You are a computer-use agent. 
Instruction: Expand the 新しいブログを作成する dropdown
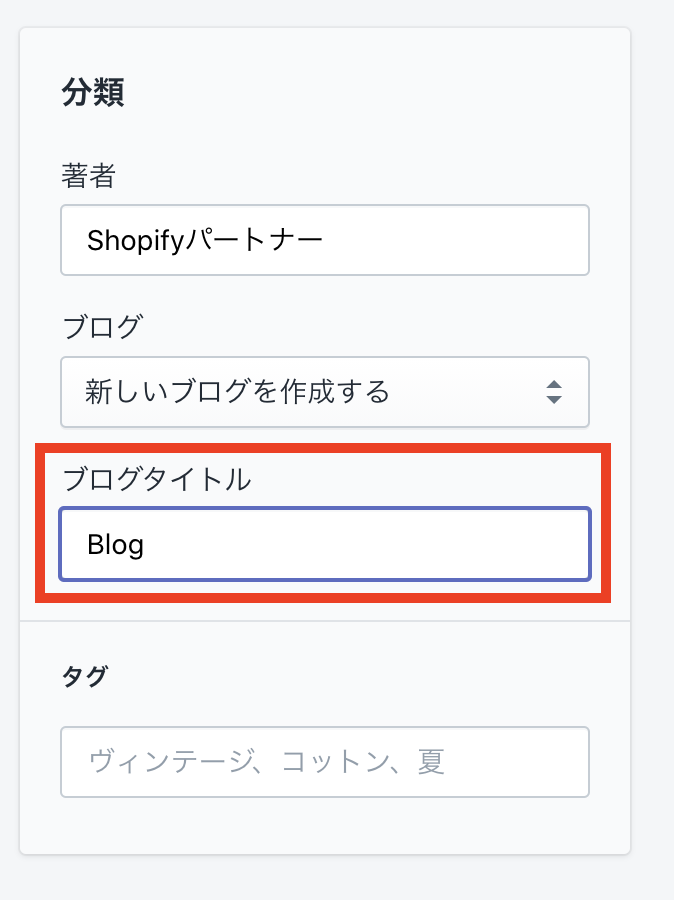pyautogui.click(x=324, y=392)
